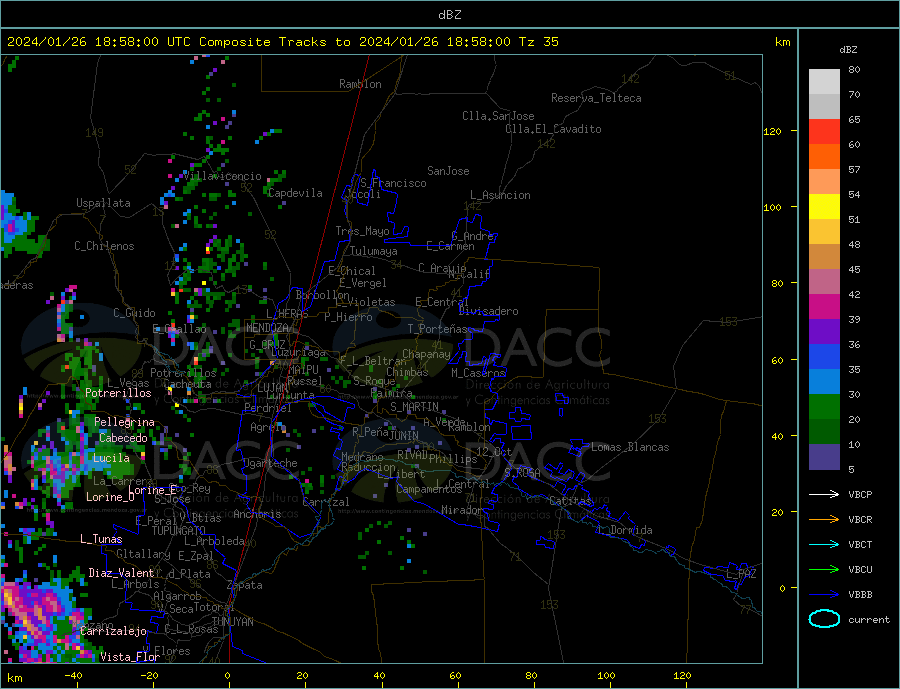Viewport: 900px width, 689px height.
Task: Click the 'Capdevila' label on map
Action: pyautogui.click(x=295, y=193)
